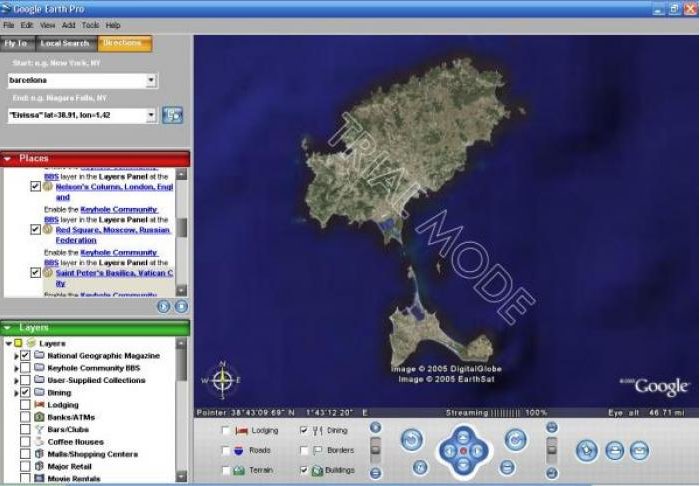
Task: Enable Major Retail layer checkbox
Action: (x=25, y=466)
